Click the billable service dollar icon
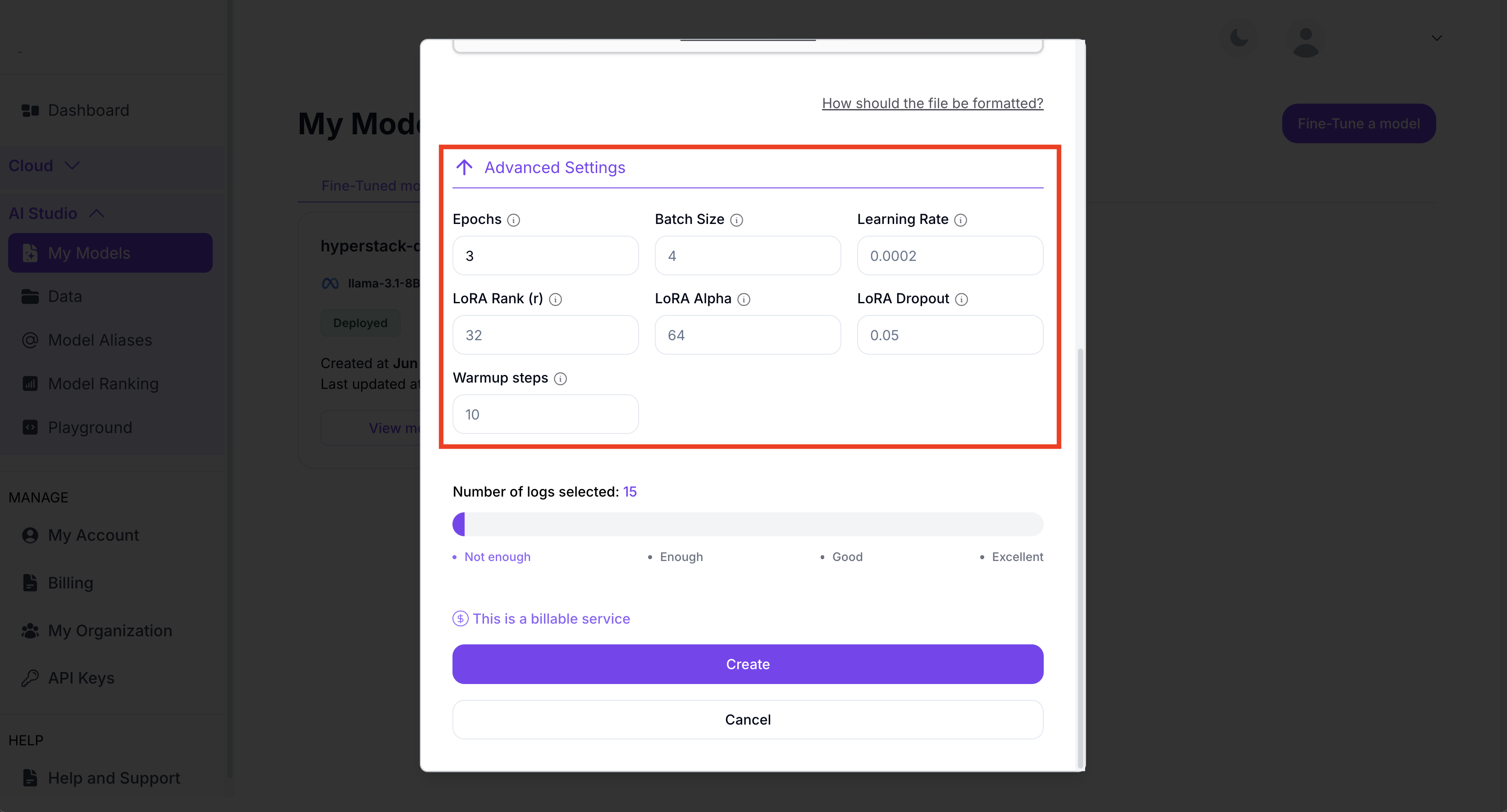Viewport: 1507px width, 812px height. [x=461, y=618]
